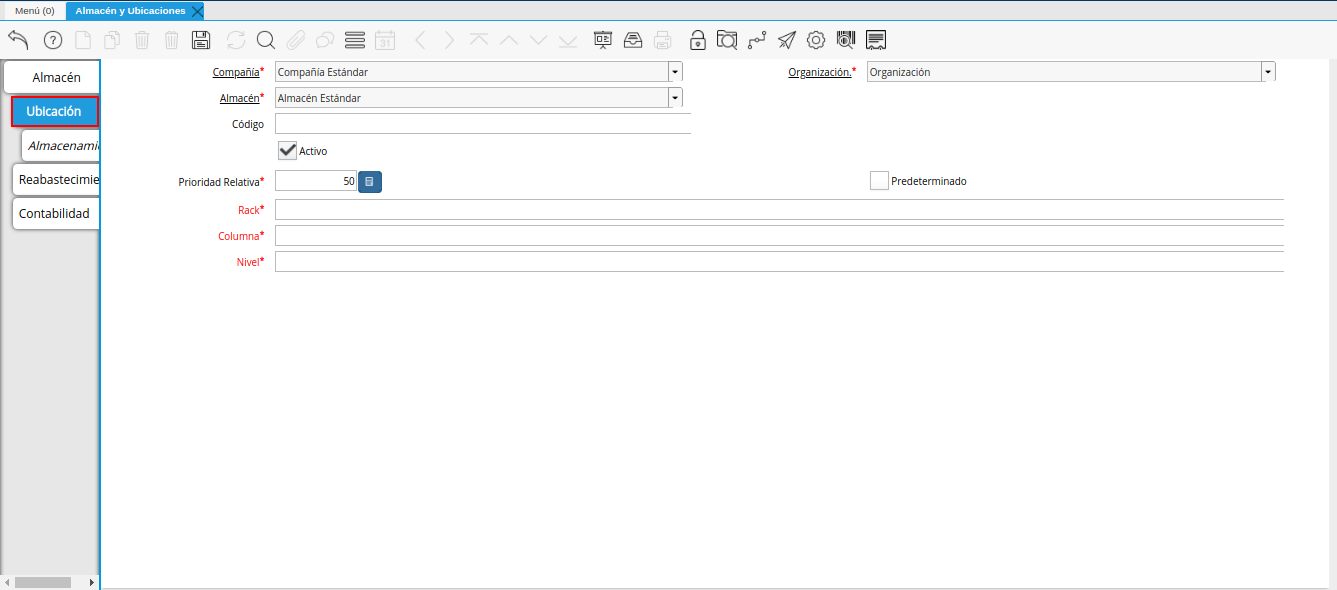
Task: Go to parent record left chevron
Action: (x=420, y=40)
